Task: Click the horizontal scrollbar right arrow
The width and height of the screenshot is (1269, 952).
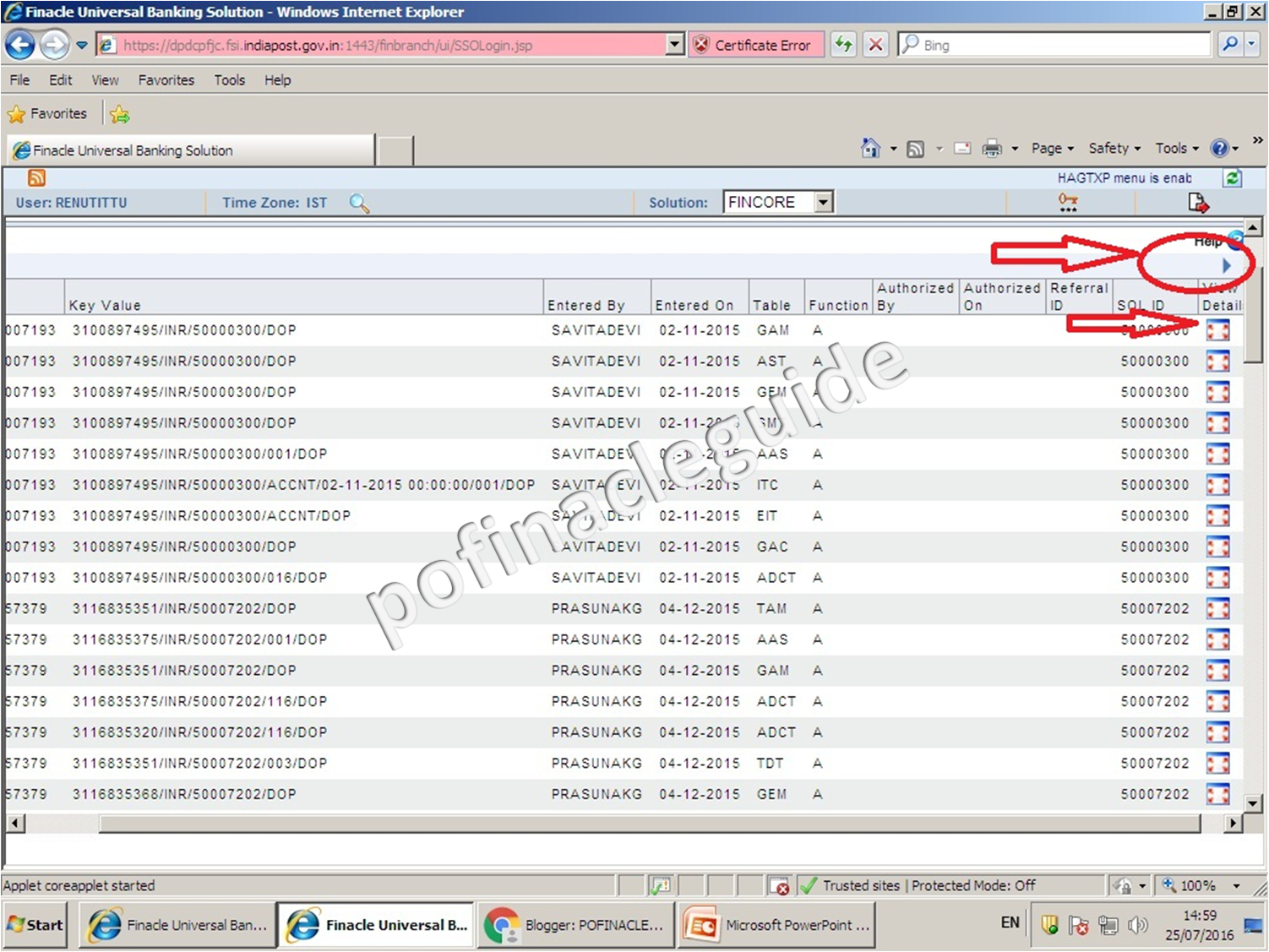Action: coord(1234,823)
